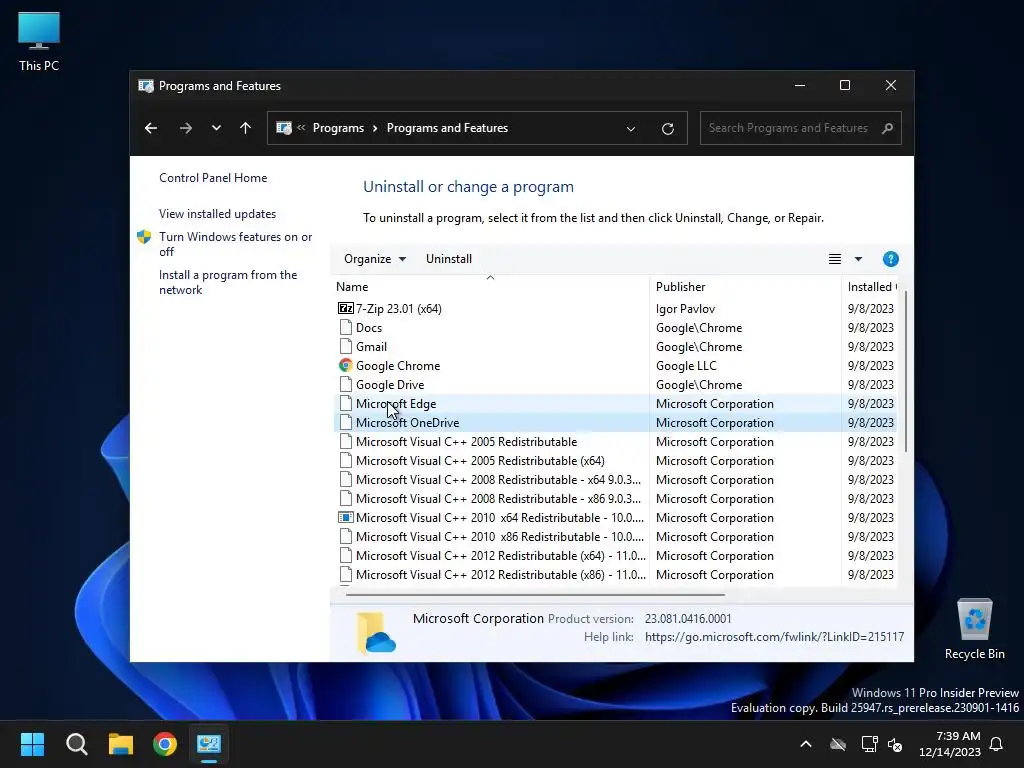Open recent locations chevron dropdown

pyautogui.click(x=216, y=128)
